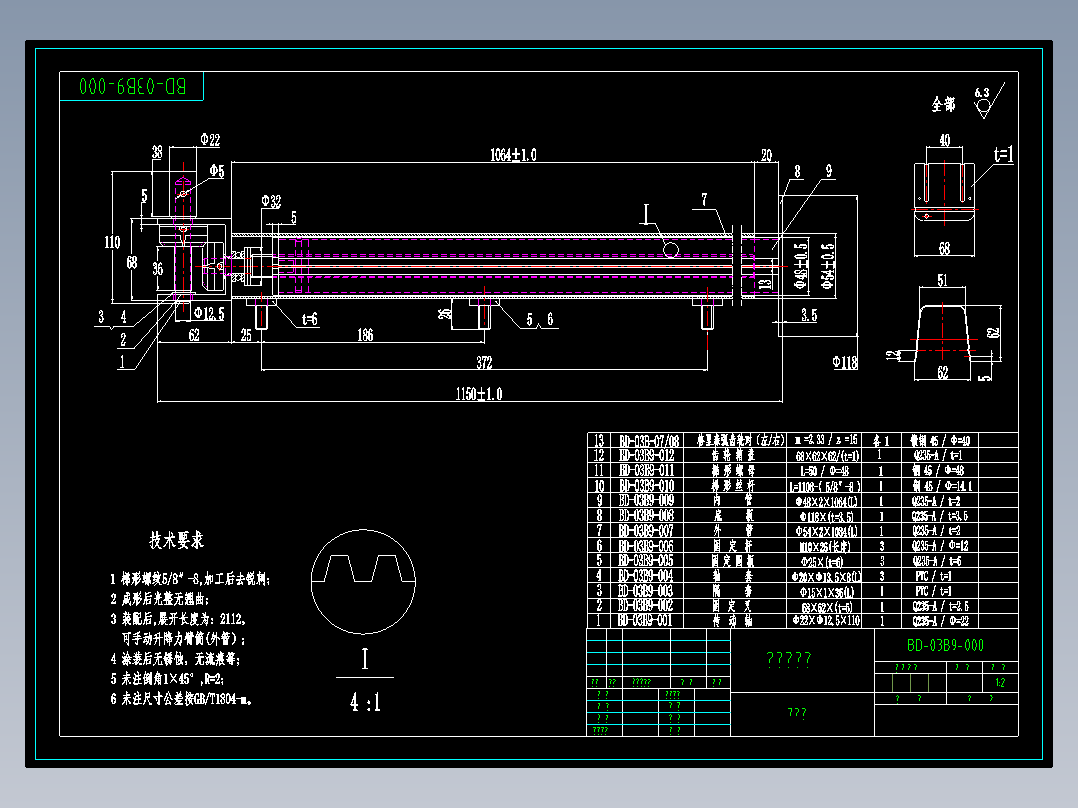Click the 4:1 scale label under detail I
Viewport: 1078px width, 808px height.
[x=364, y=702]
